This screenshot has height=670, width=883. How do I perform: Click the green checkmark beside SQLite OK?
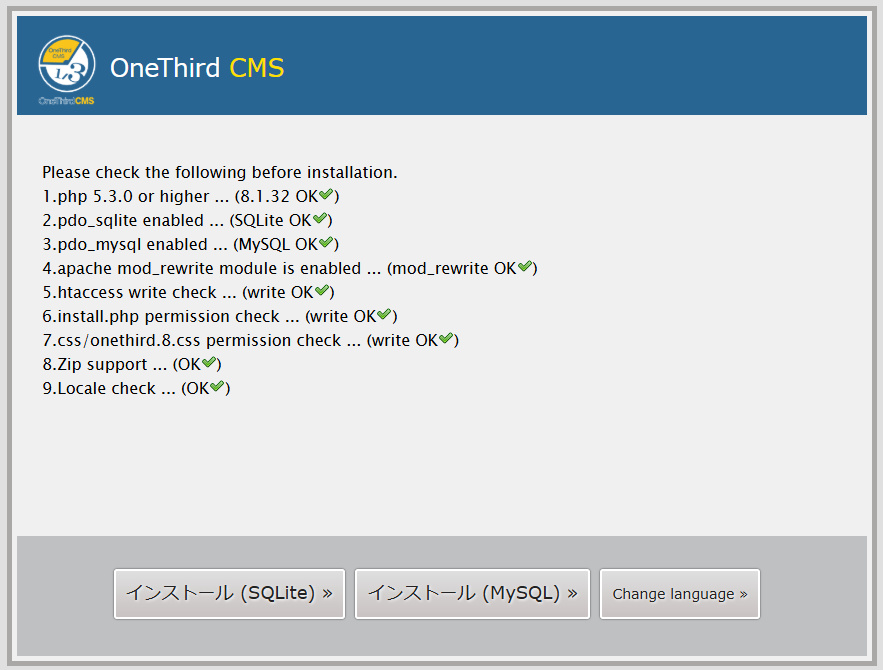tap(320, 220)
